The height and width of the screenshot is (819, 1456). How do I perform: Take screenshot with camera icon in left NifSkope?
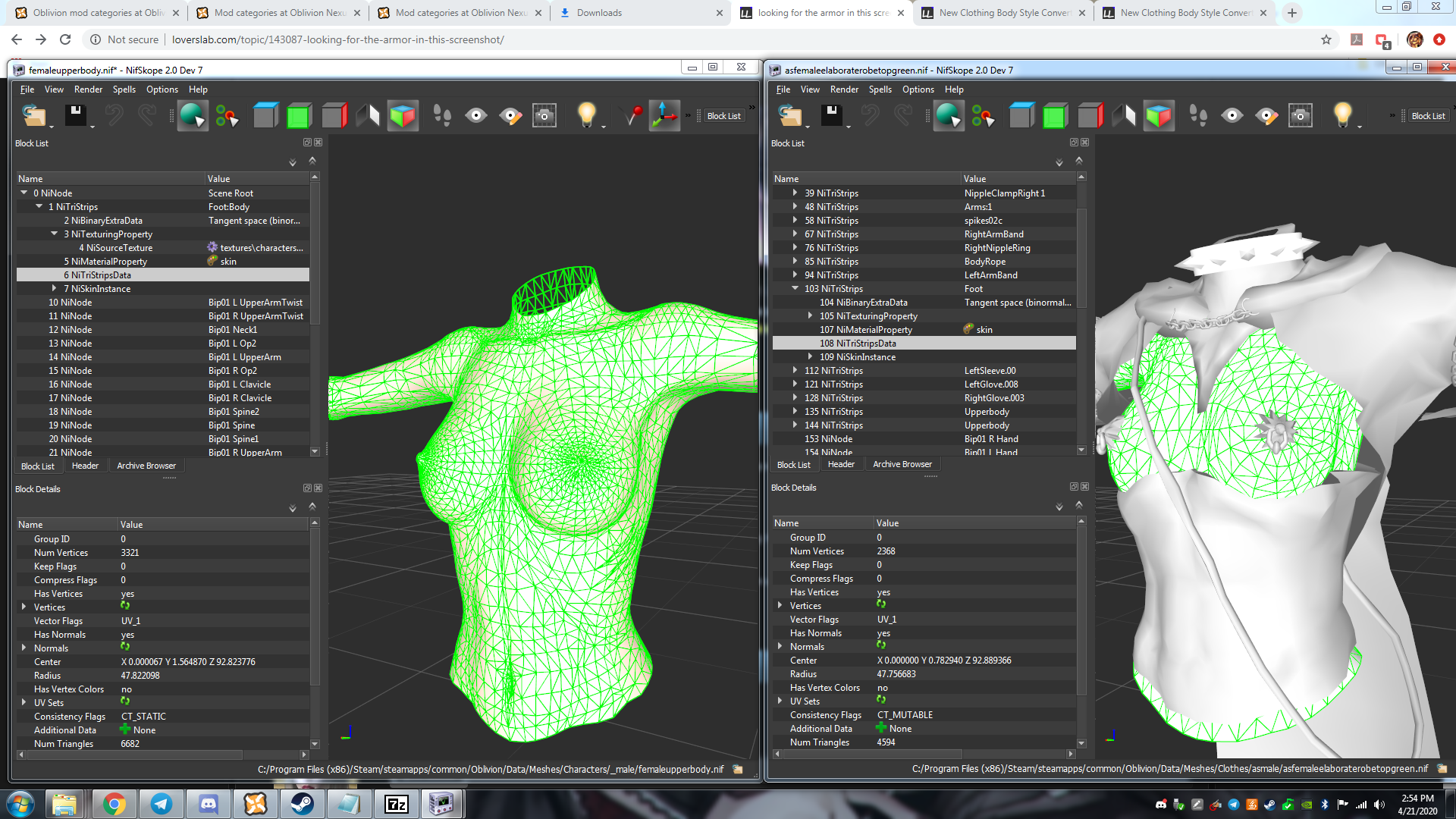tap(544, 116)
